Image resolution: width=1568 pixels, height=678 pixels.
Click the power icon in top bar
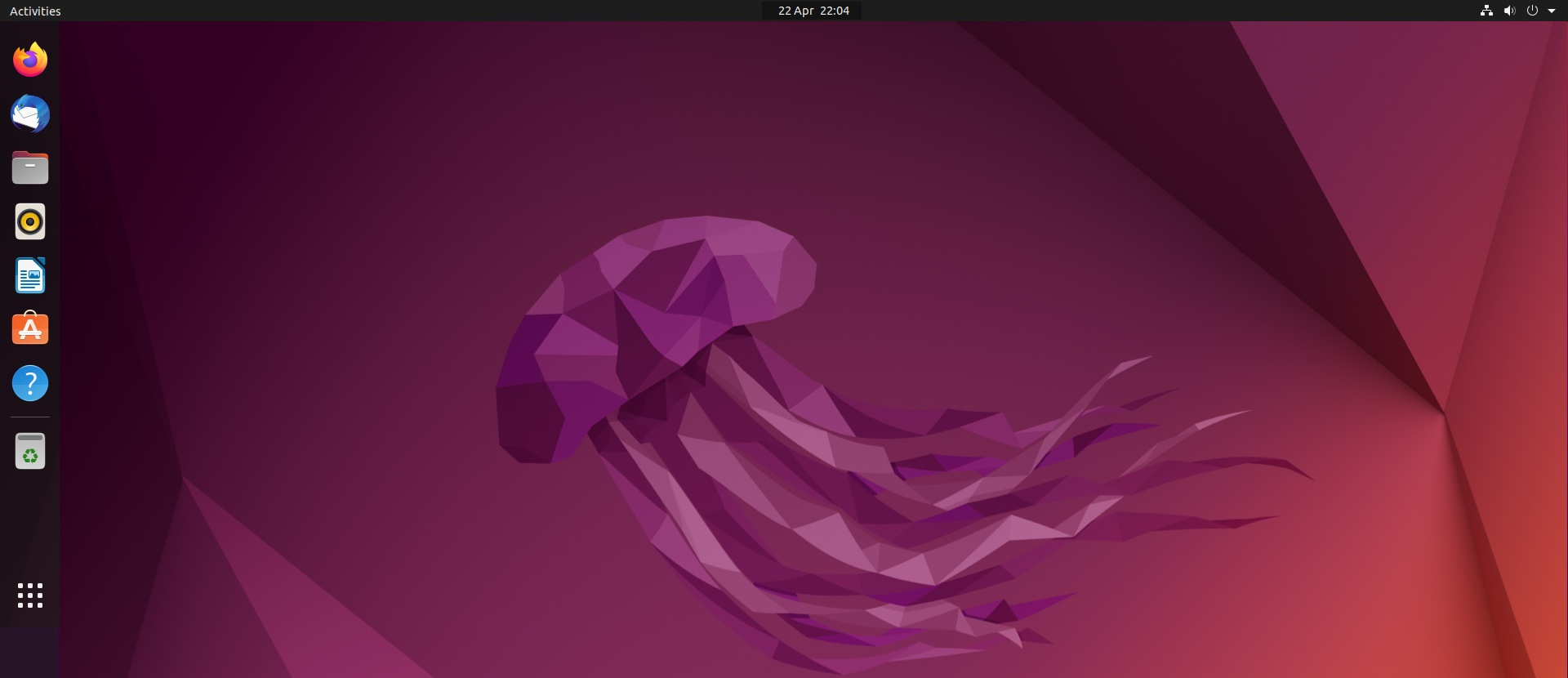click(x=1532, y=11)
